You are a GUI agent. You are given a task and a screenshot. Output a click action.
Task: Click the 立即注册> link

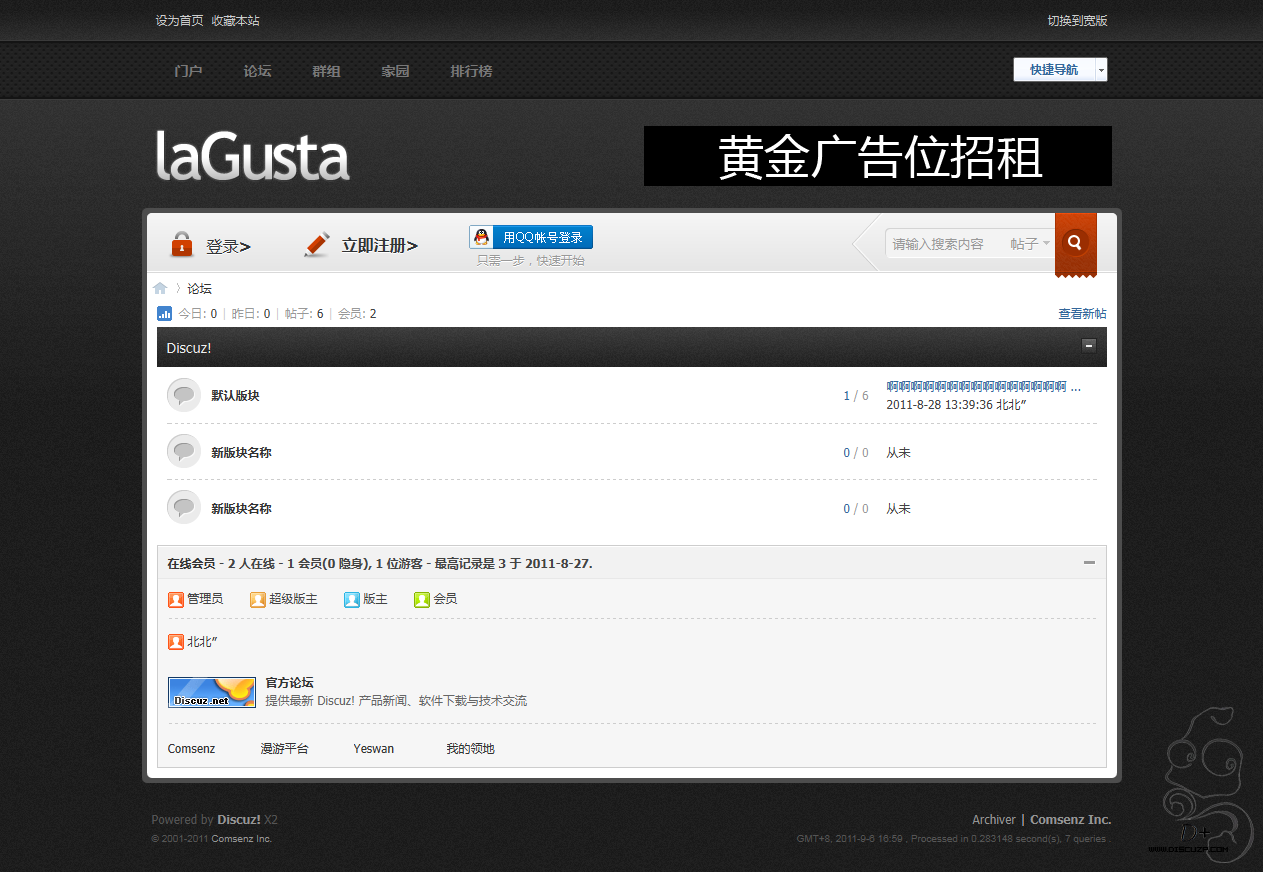tap(380, 245)
